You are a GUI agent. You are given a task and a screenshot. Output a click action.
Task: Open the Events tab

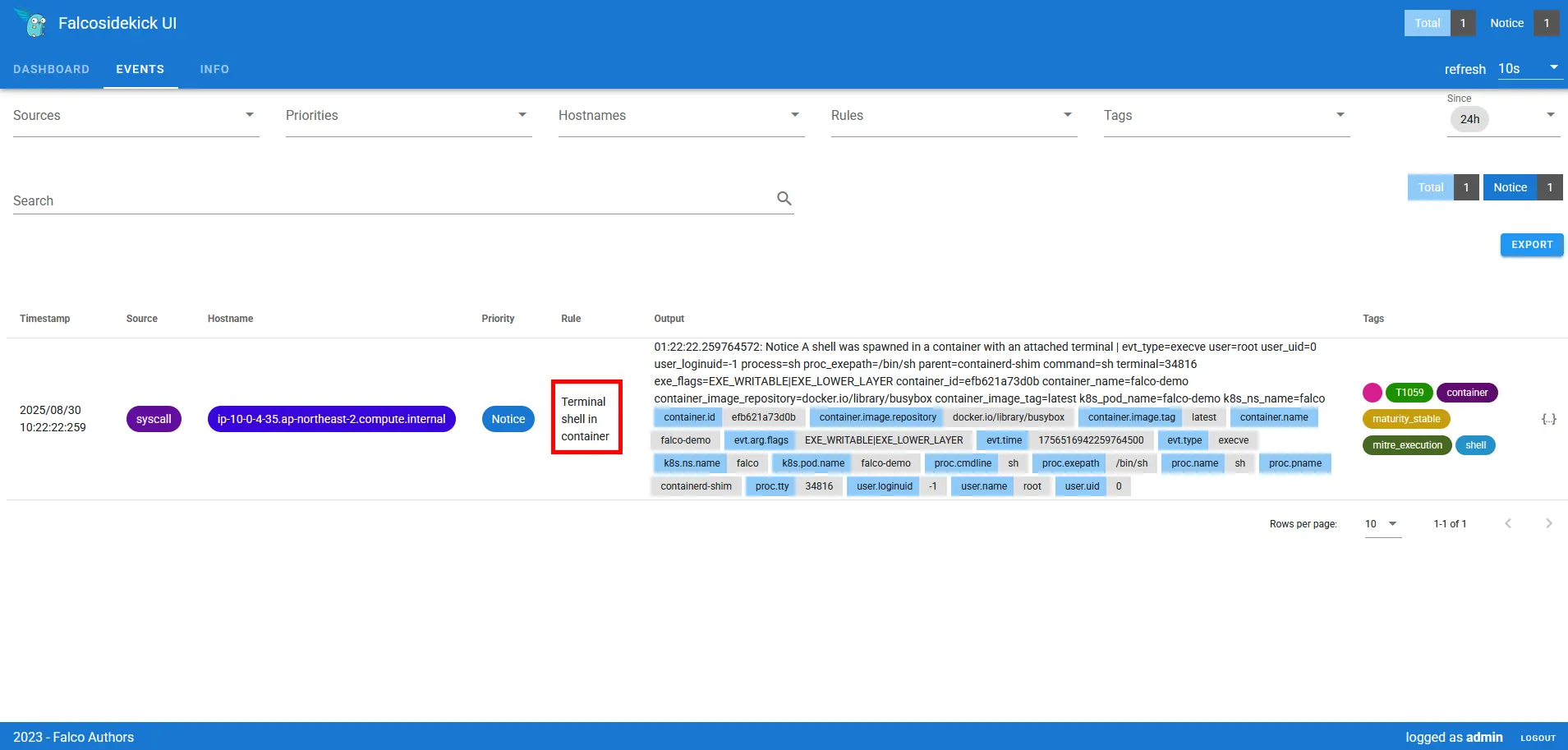tap(140, 69)
